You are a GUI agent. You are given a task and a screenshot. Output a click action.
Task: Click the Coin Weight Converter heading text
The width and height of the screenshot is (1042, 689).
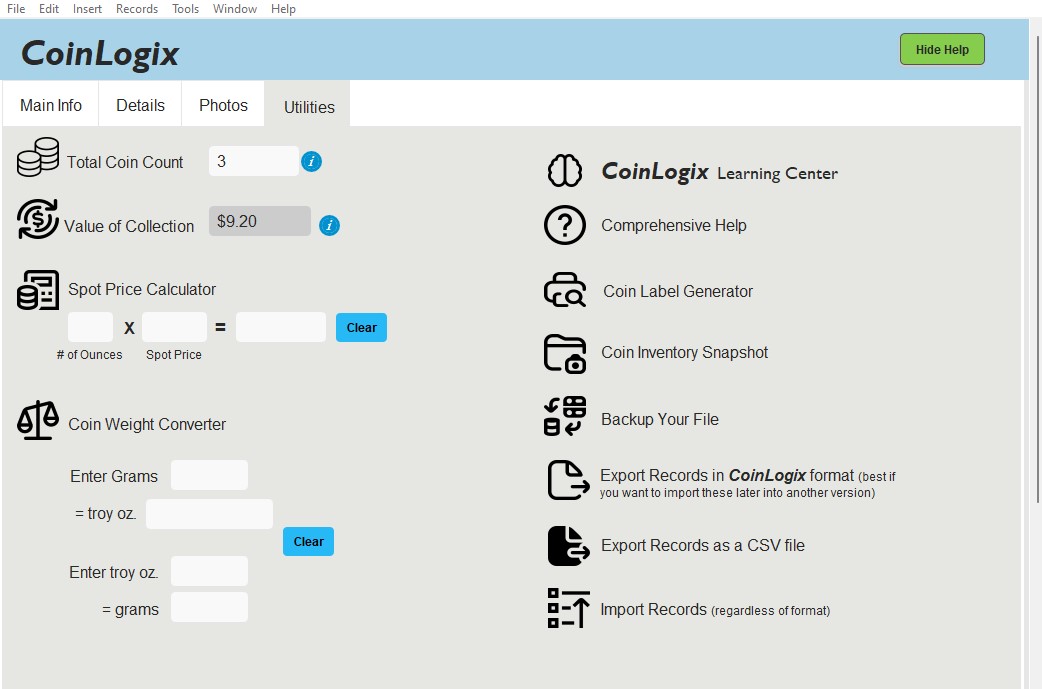click(147, 424)
